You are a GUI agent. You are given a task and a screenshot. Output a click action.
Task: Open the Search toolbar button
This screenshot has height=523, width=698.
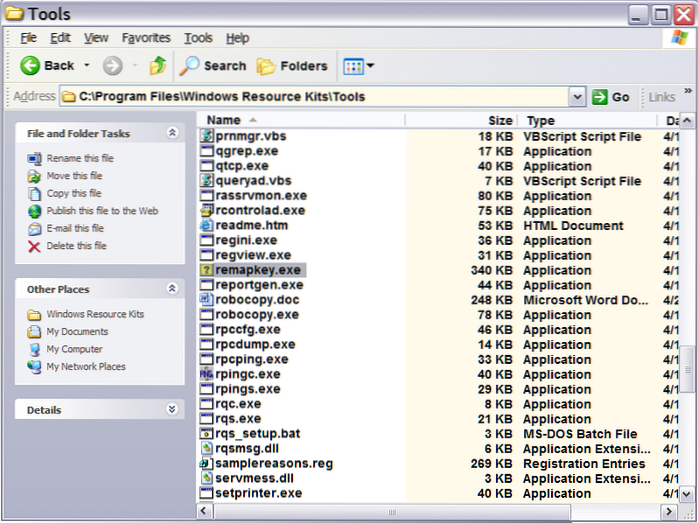[212, 66]
